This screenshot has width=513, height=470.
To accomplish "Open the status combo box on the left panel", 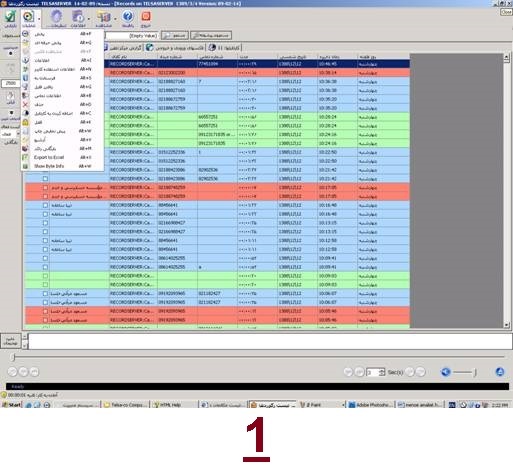I will coord(10,134).
